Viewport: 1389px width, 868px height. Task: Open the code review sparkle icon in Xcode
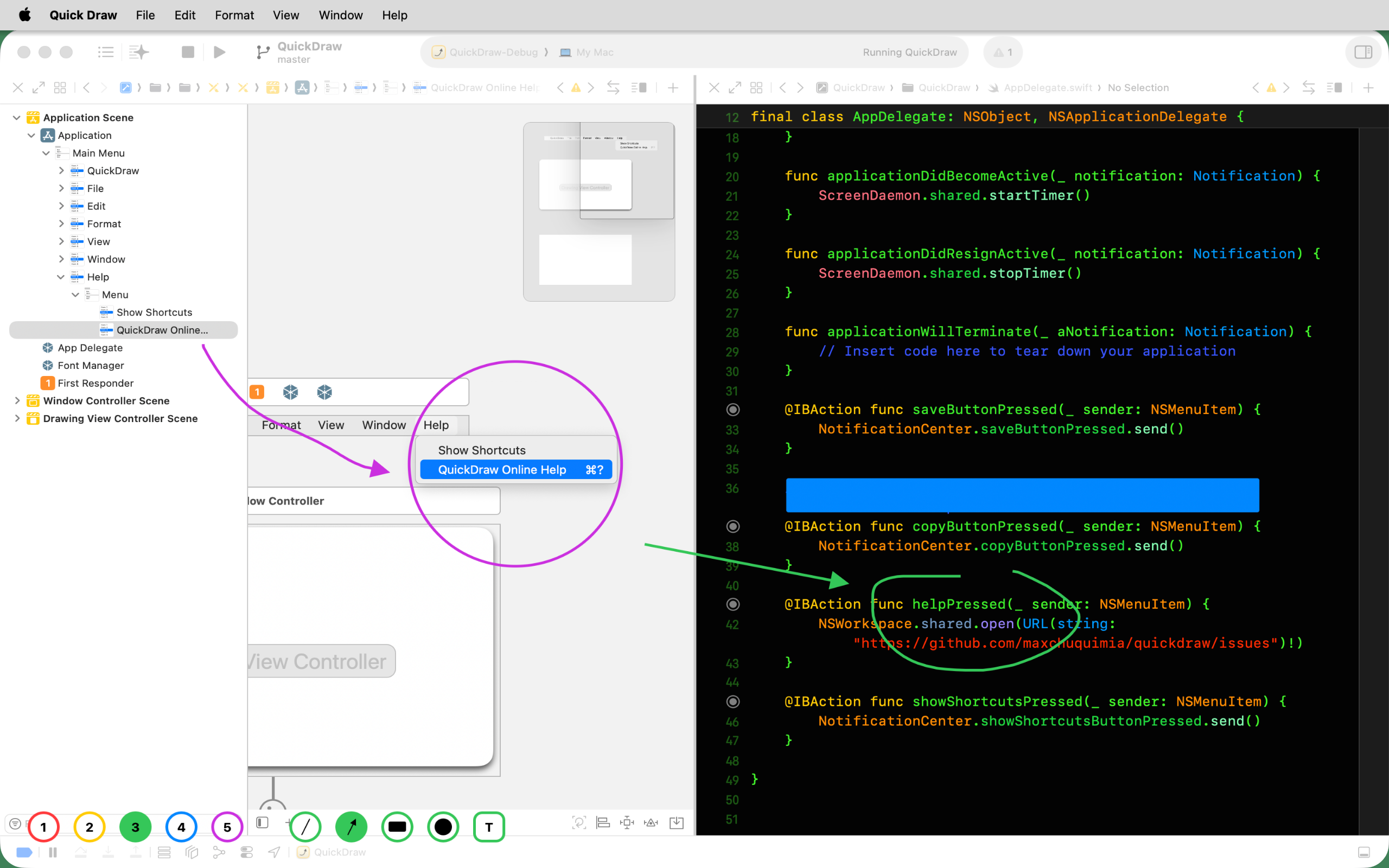tap(138, 52)
